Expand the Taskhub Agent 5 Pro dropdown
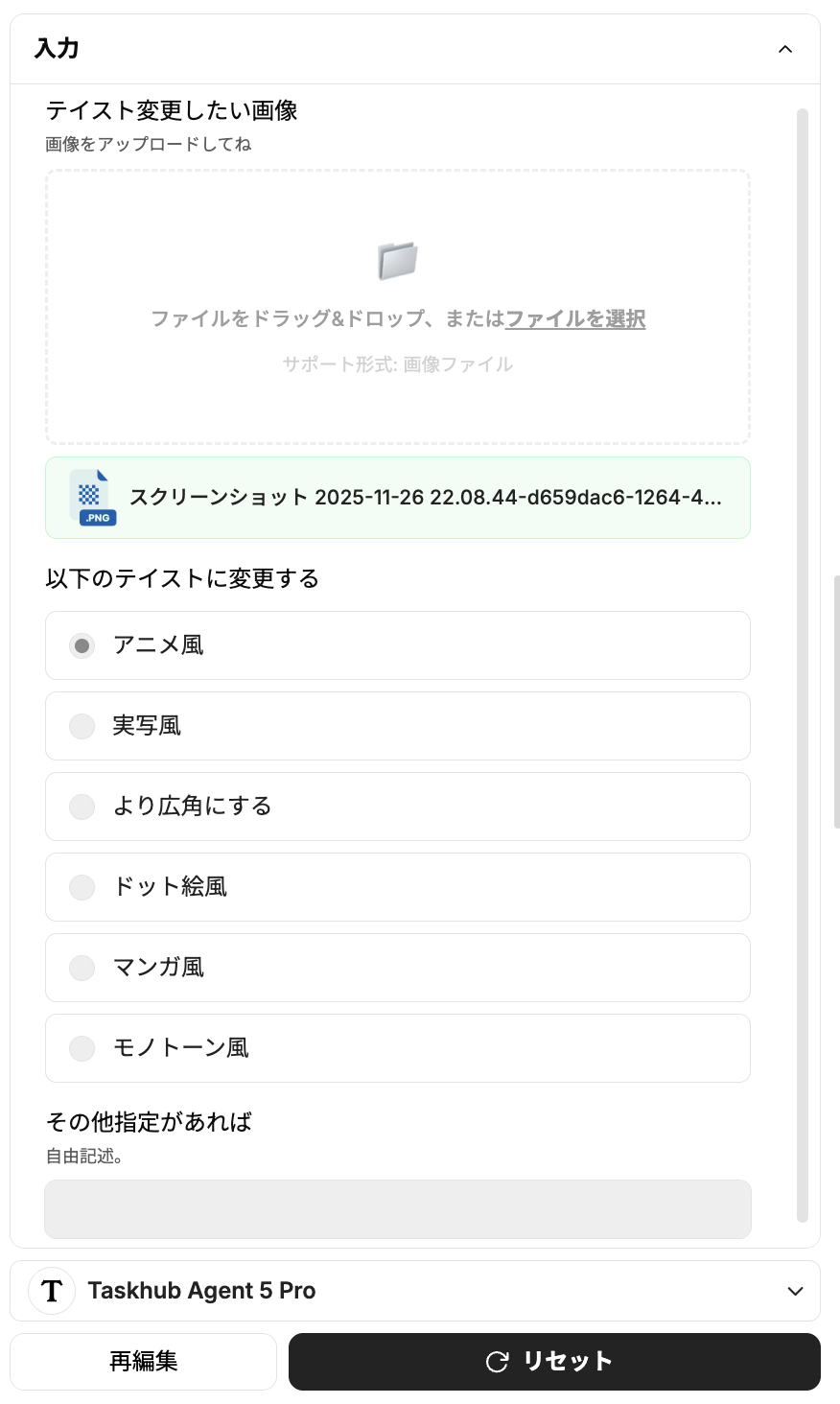Viewport: 840px width, 1404px height. coord(794,1291)
